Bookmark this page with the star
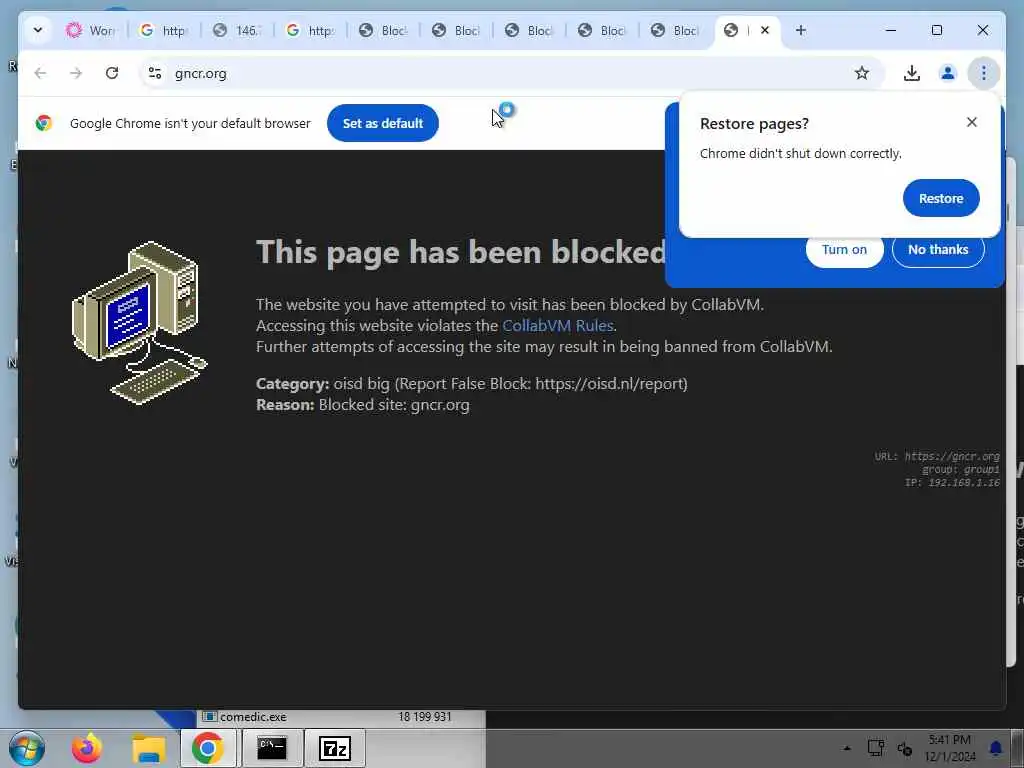 (862, 73)
